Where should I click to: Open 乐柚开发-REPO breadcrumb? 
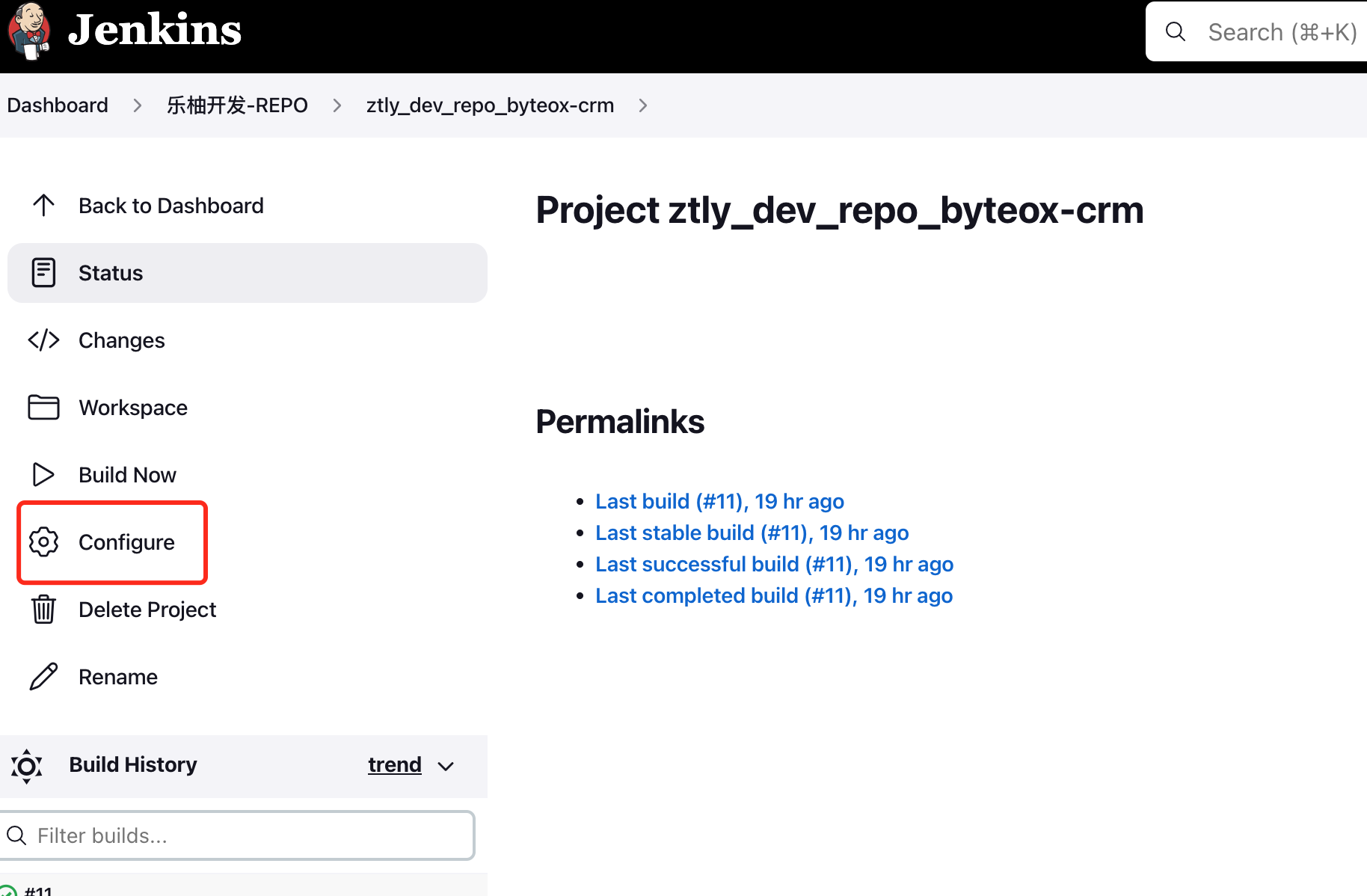click(237, 105)
